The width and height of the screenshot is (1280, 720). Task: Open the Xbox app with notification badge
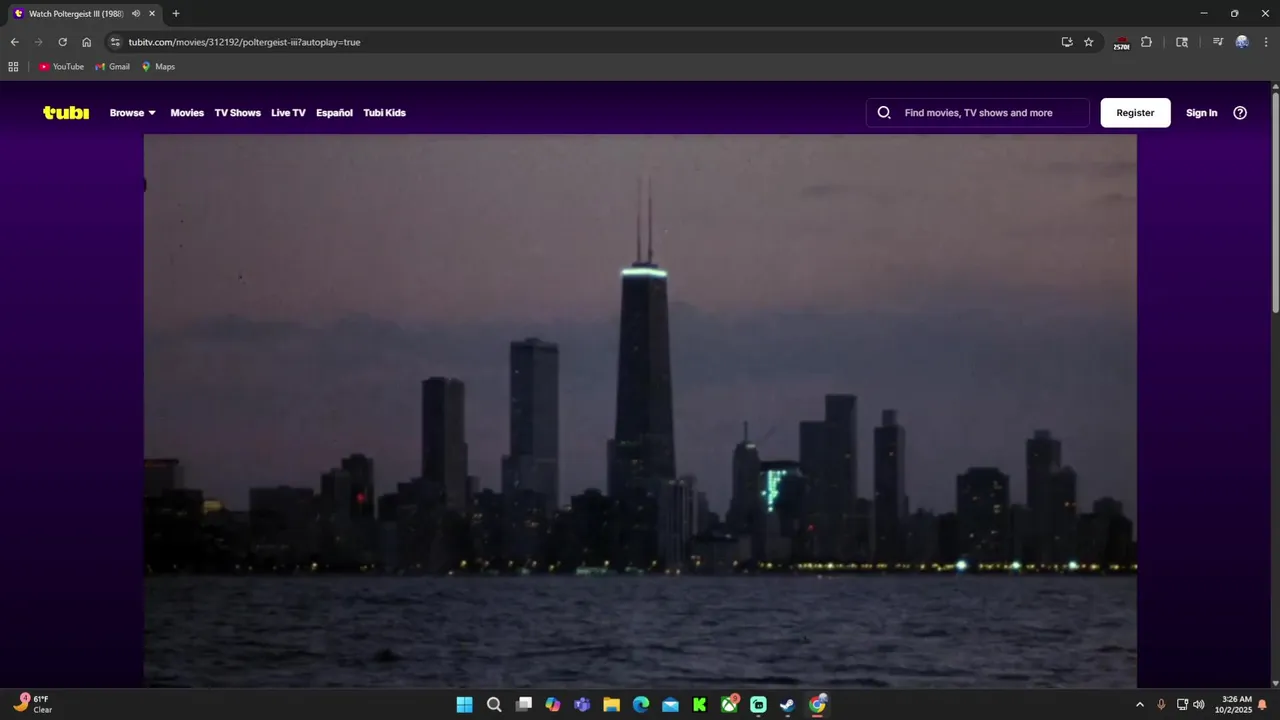pyautogui.click(x=730, y=704)
